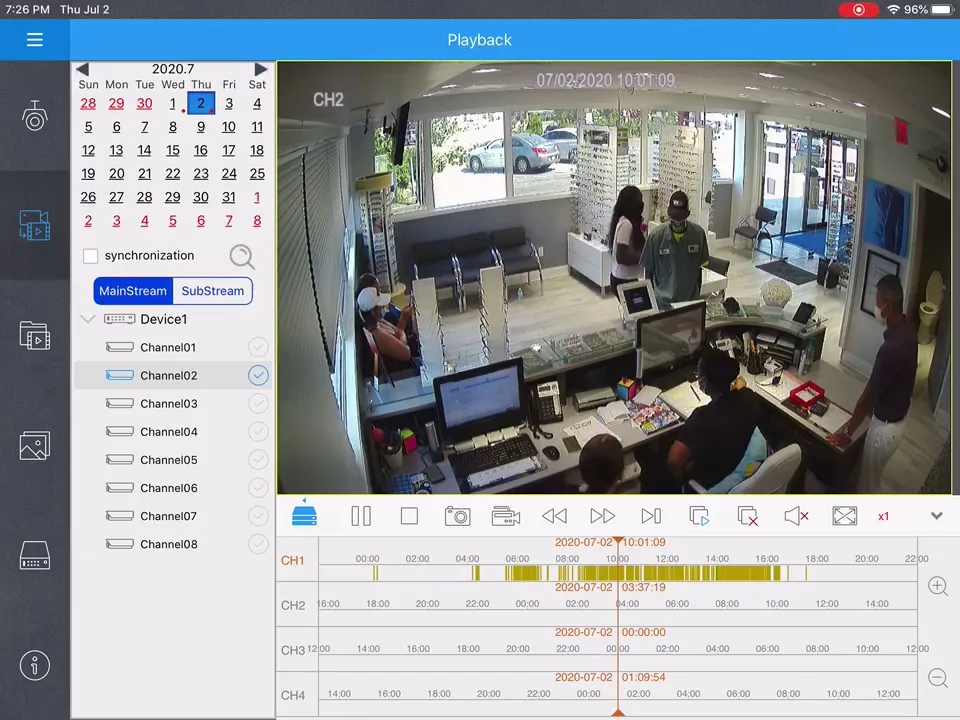The height and width of the screenshot is (720, 960).
Task: Stop the video playback
Action: click(x=409, y=516)
